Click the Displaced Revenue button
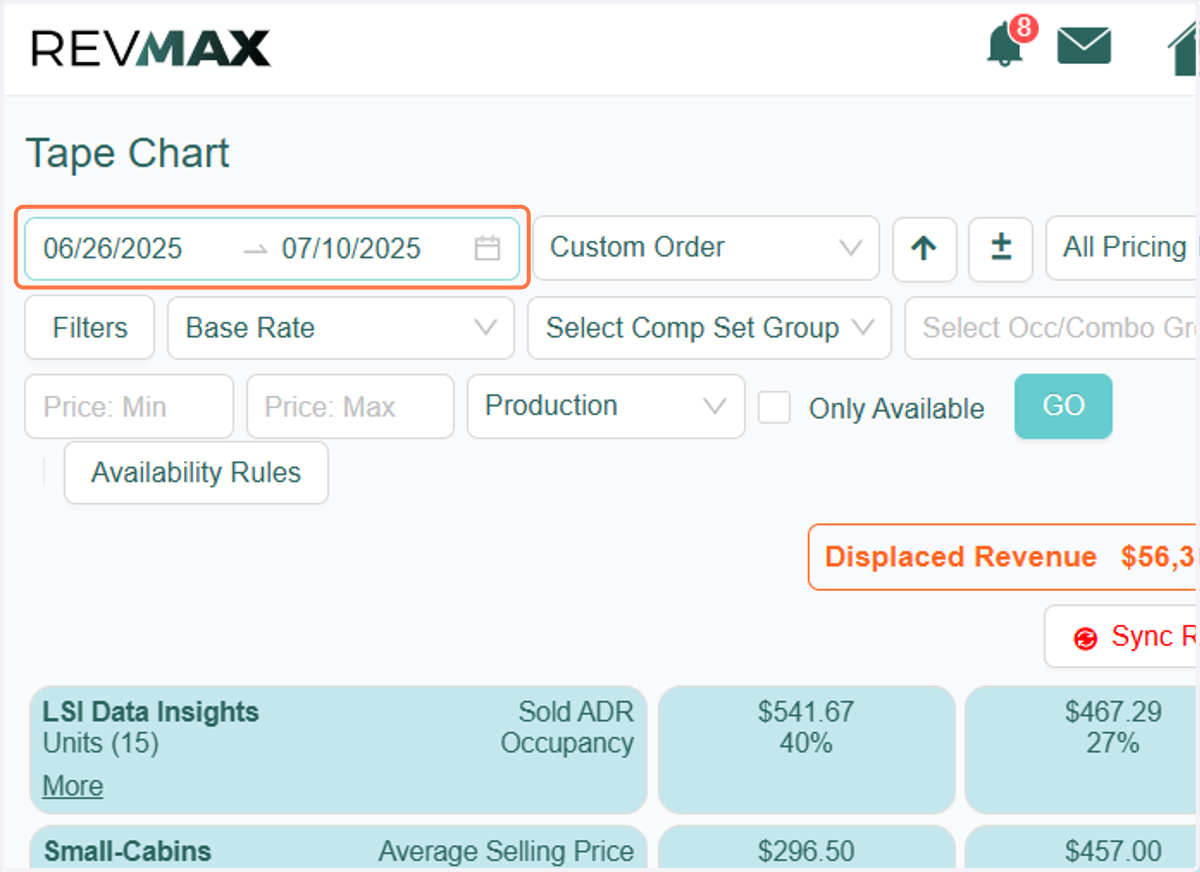Viewport: 1200px width, 872px height. pos(1003,557)
